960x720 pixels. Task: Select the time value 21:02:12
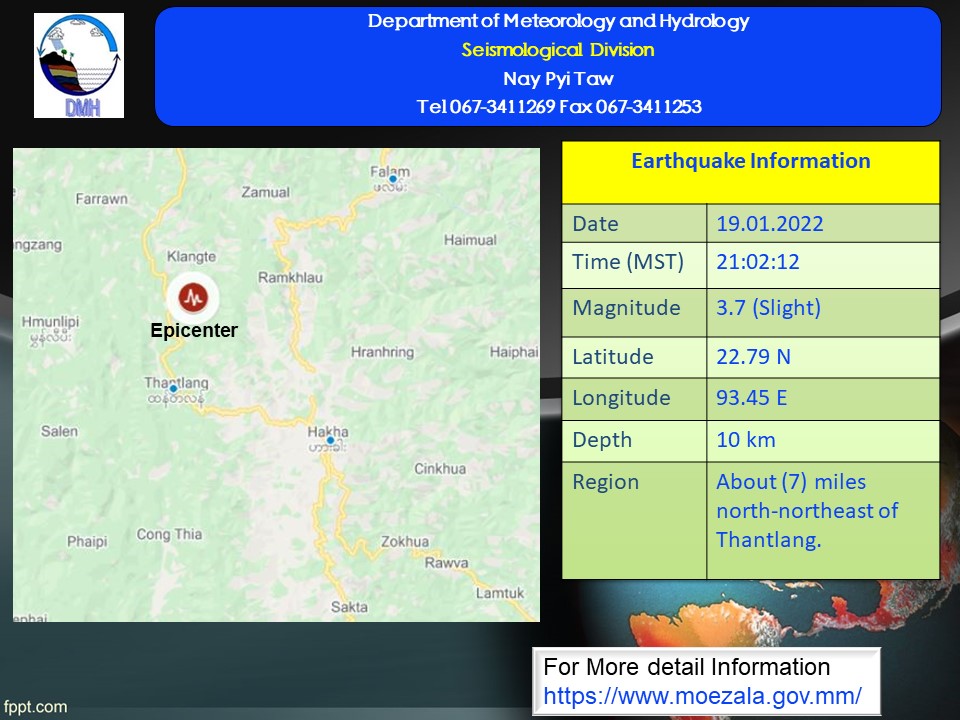click(758, 262)
